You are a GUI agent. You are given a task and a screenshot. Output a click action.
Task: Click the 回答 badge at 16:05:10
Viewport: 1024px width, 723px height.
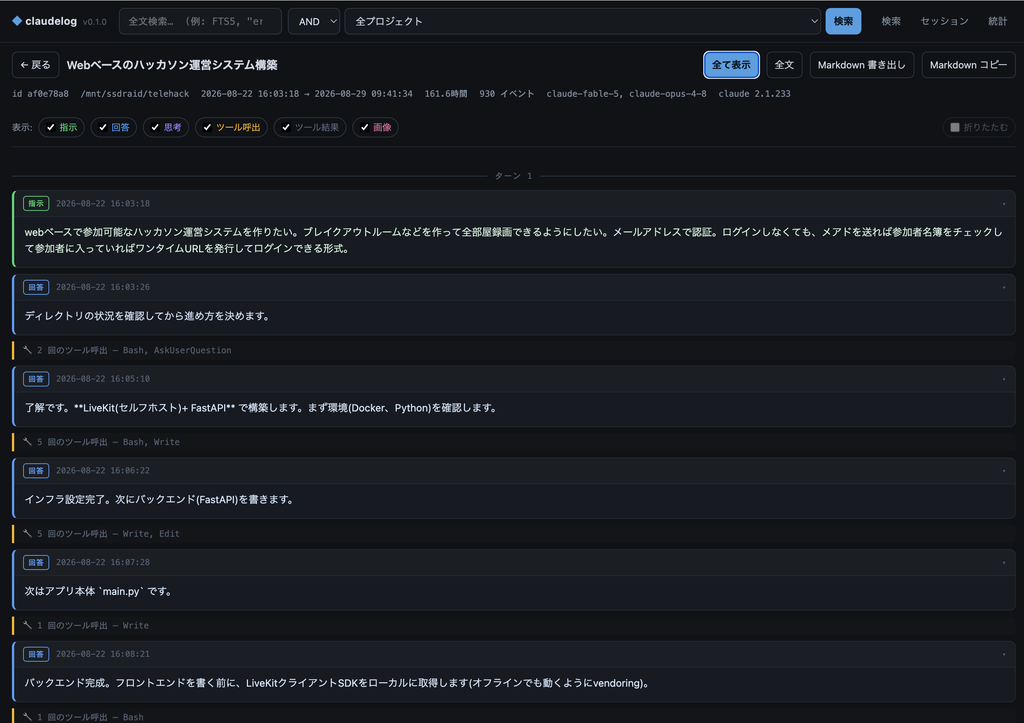36,379
